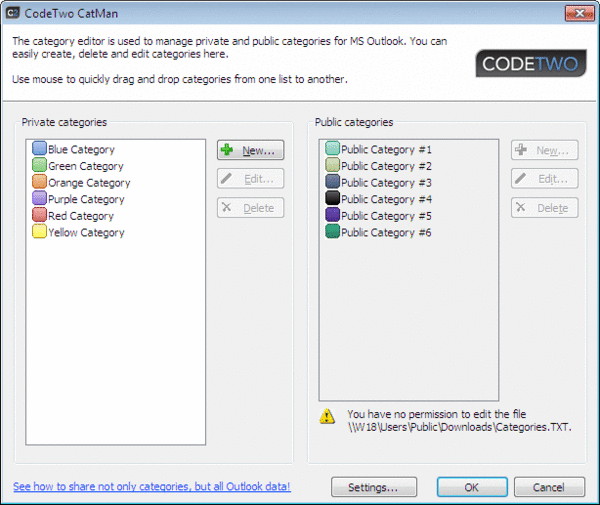Screen dimensions: 600x505
Task: Select Public Category #6 in the list
Action: (378, 232)
